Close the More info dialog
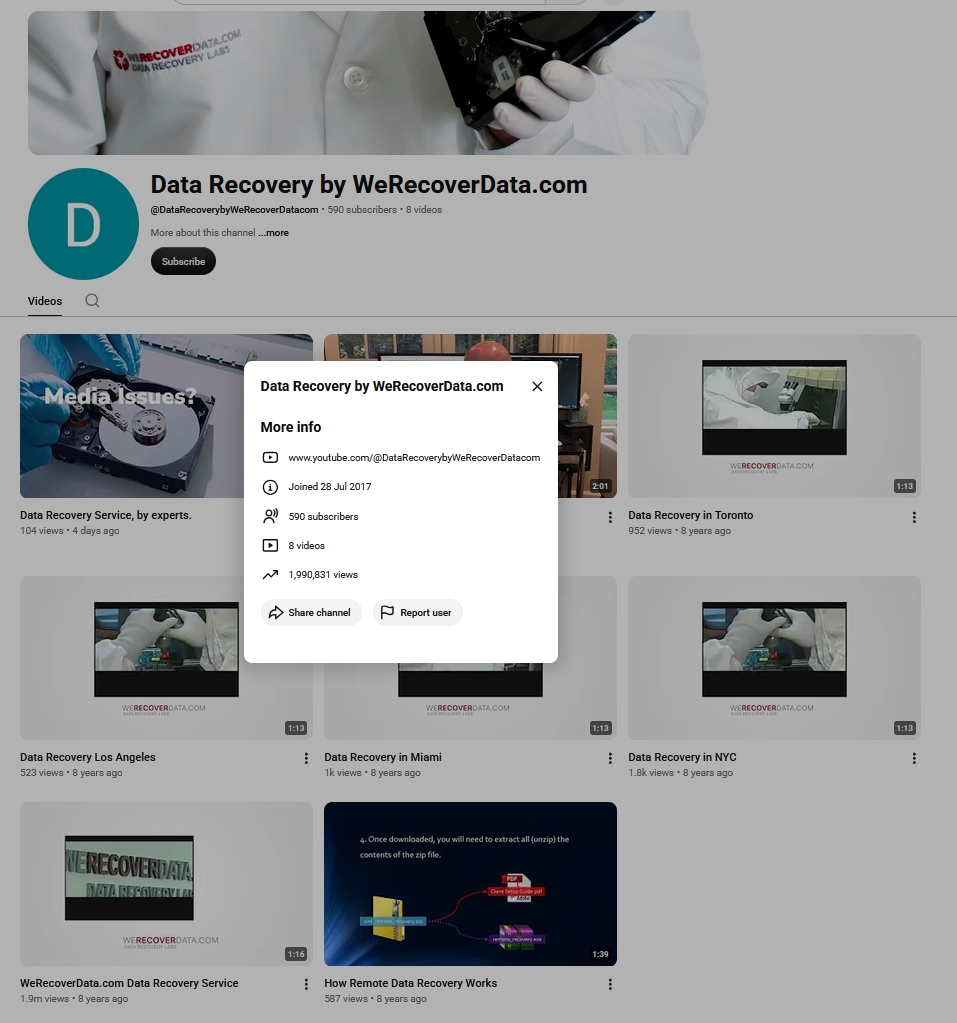957x1023 pixels. [537, 386]
